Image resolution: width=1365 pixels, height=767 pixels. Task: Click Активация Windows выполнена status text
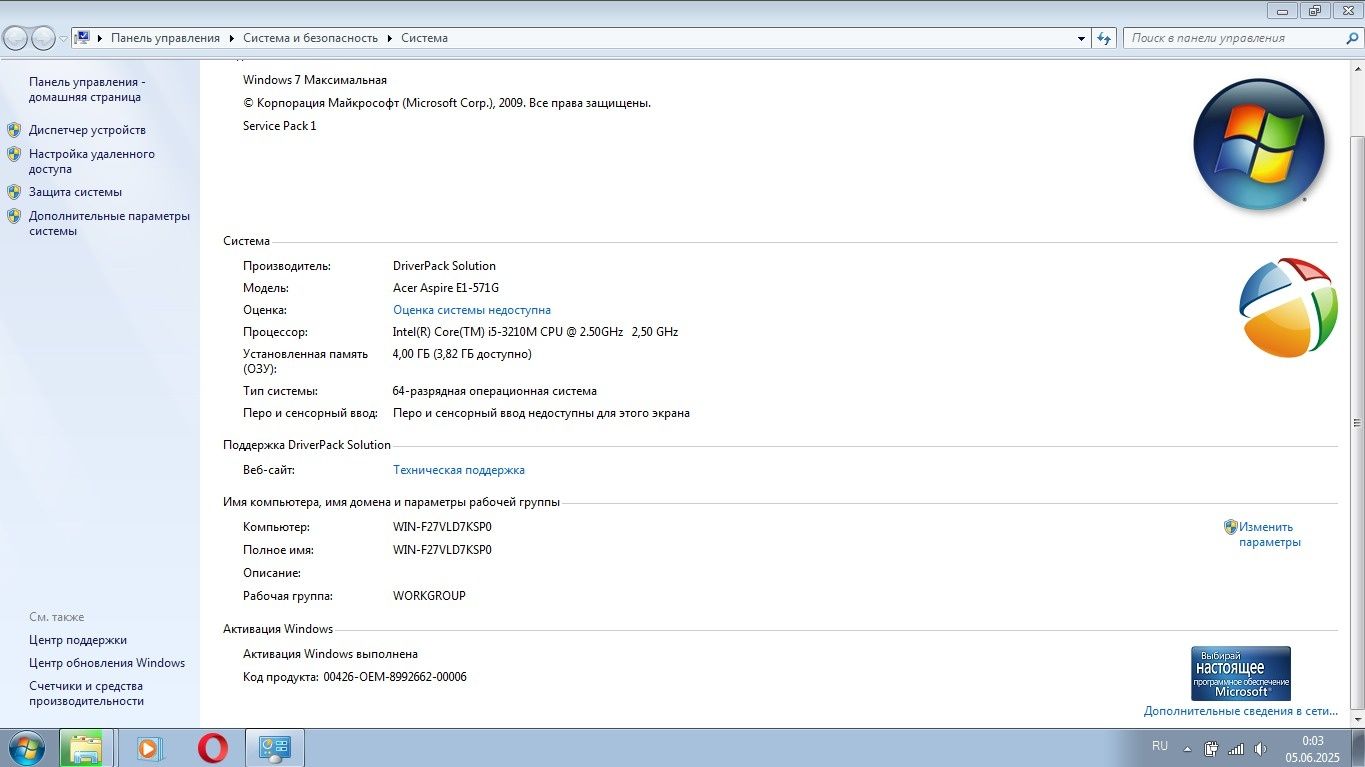click(x=330, y=654)
